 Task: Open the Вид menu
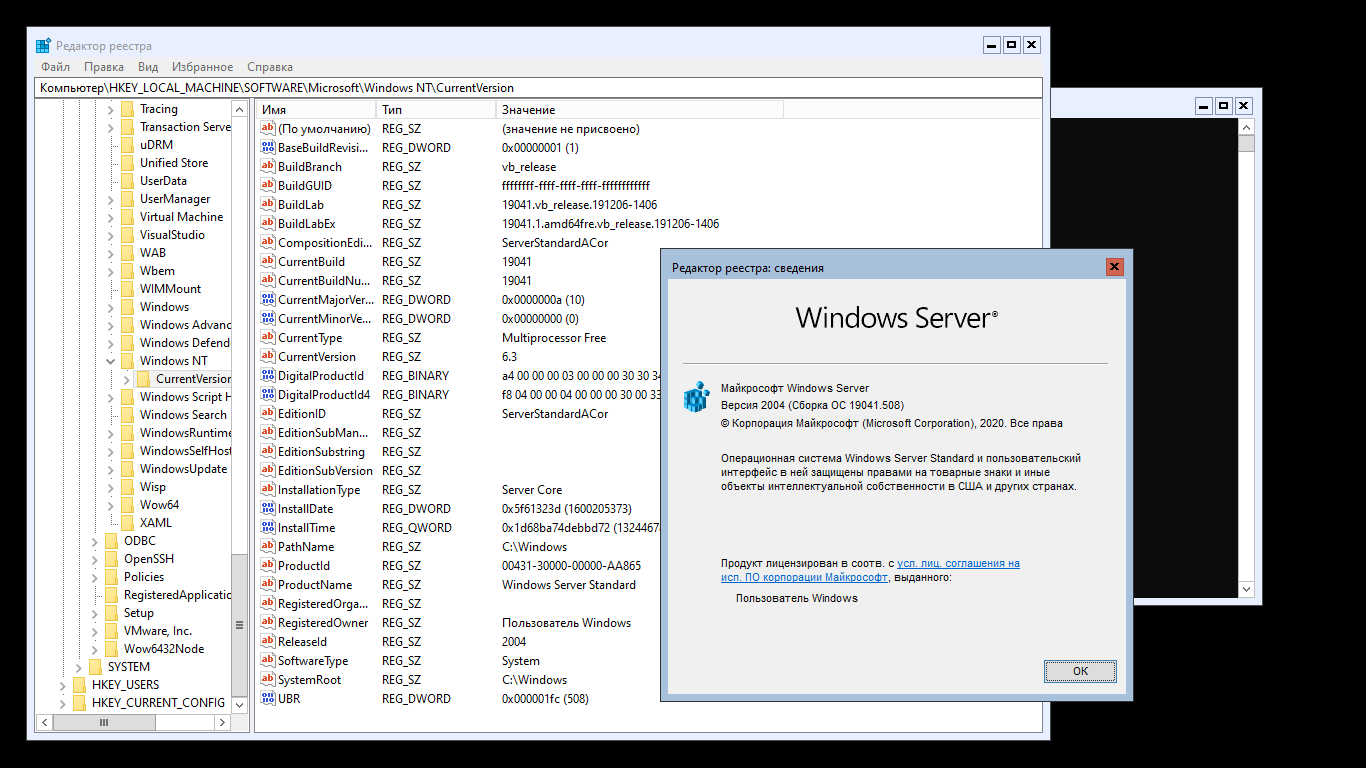(148, 67)
